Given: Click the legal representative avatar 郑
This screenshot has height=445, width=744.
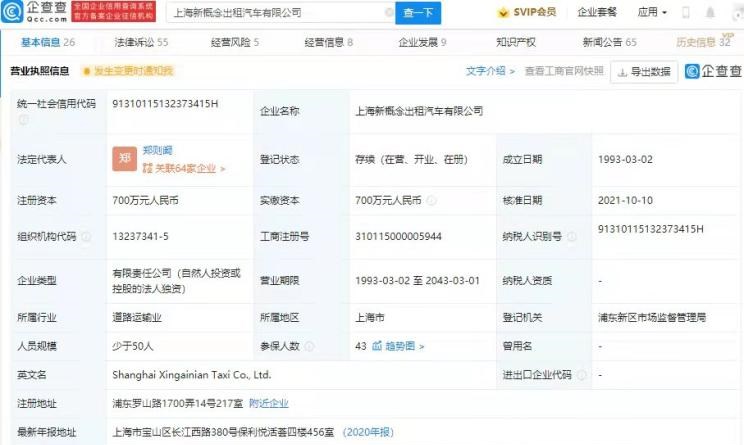Looking at the screenshot, I should [124, 158].
